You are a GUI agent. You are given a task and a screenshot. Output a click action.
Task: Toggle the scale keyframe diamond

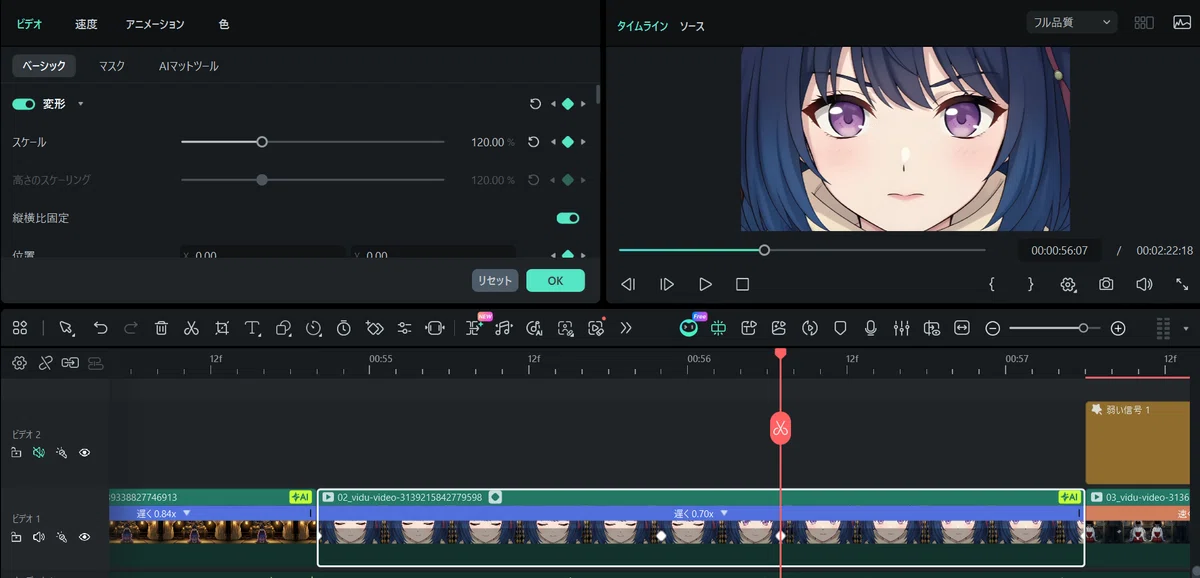[568, 142]
